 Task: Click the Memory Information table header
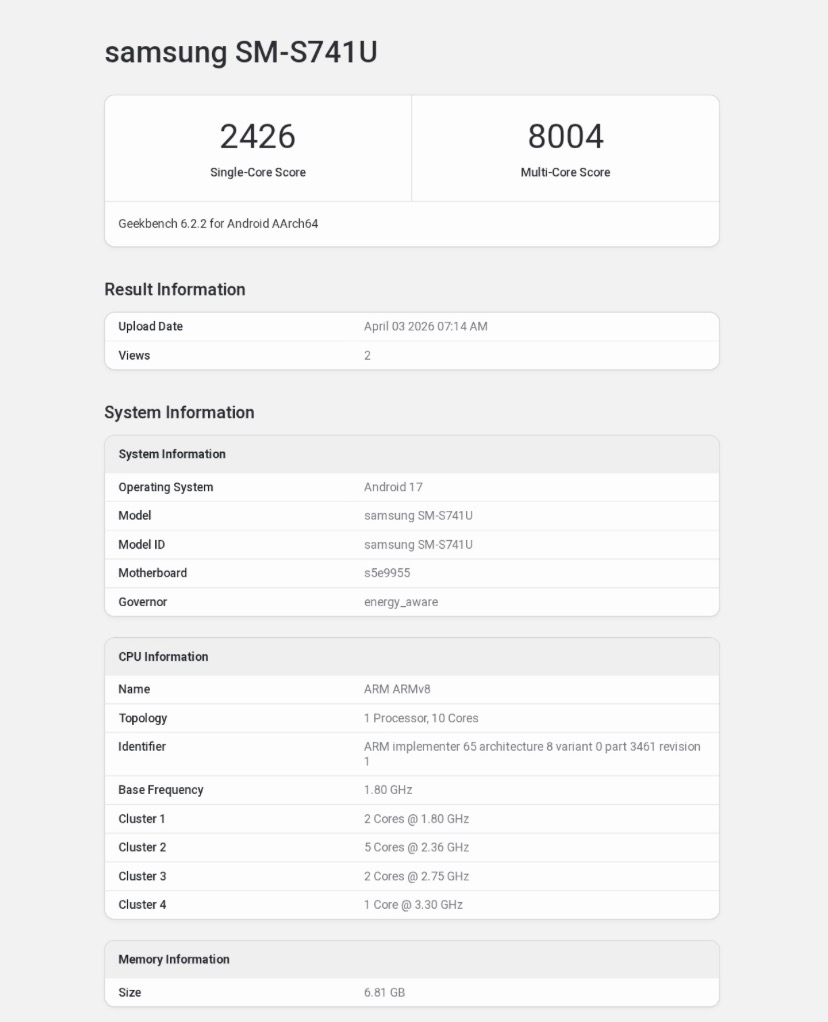click(x=174, y=960)
